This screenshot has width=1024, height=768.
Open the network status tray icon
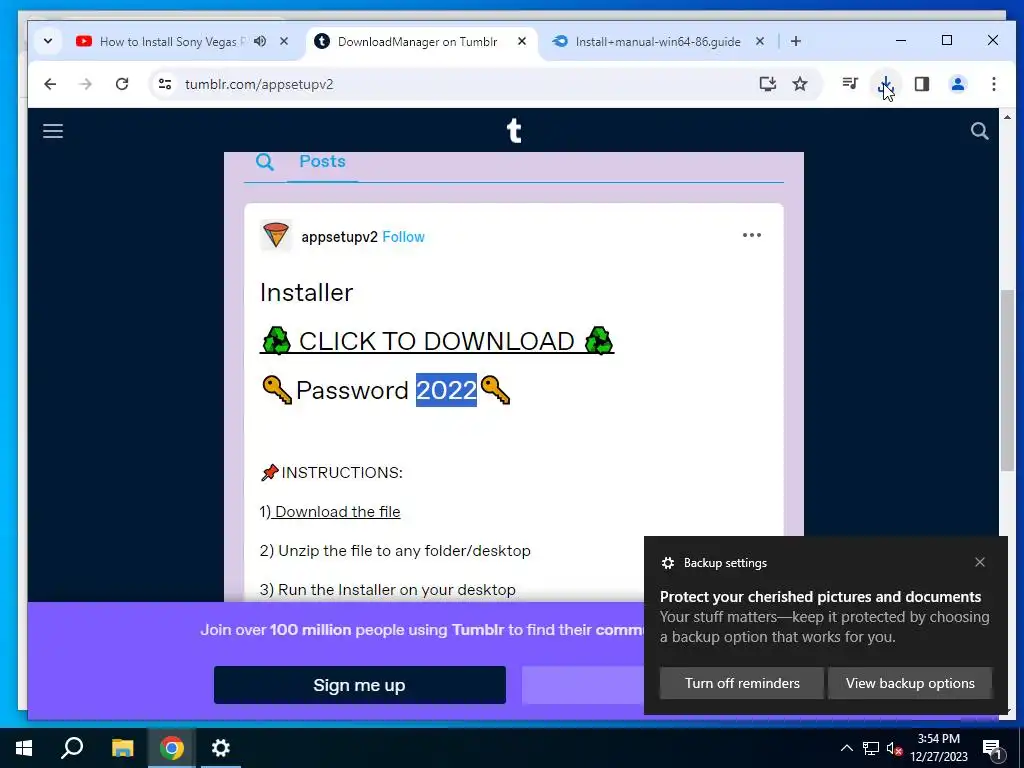[x=871, y=748]
